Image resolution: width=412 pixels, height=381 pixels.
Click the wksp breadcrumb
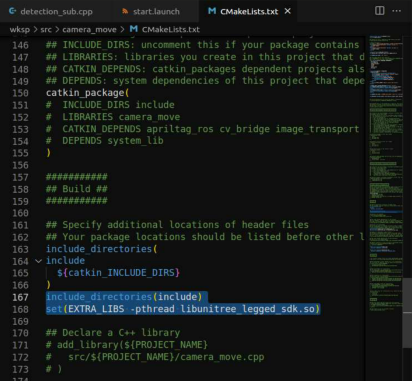(20, 29)
